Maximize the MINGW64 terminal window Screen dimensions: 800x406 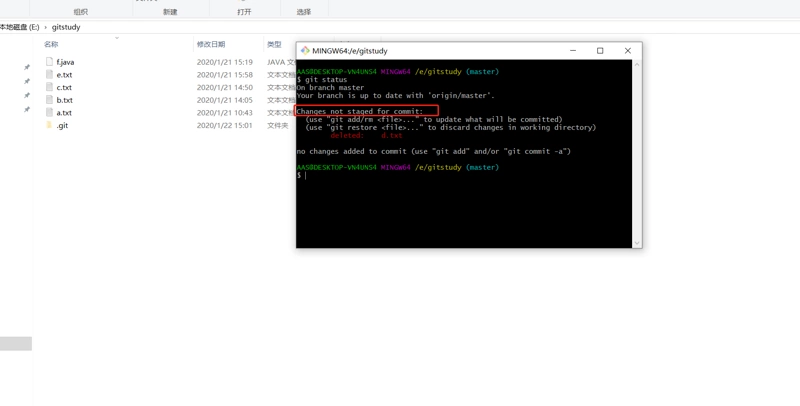point(600,50)
